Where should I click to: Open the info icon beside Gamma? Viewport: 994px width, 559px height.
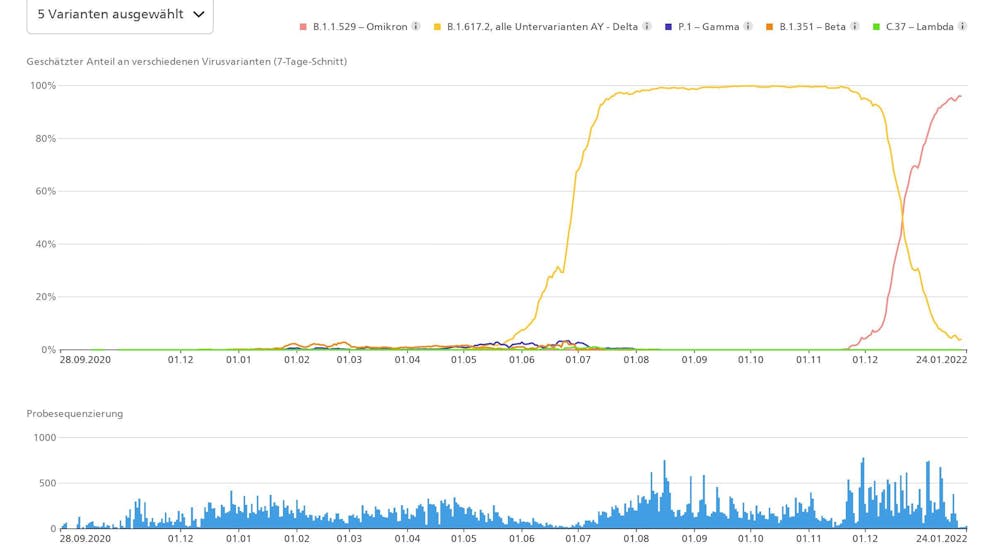(748, 27)
